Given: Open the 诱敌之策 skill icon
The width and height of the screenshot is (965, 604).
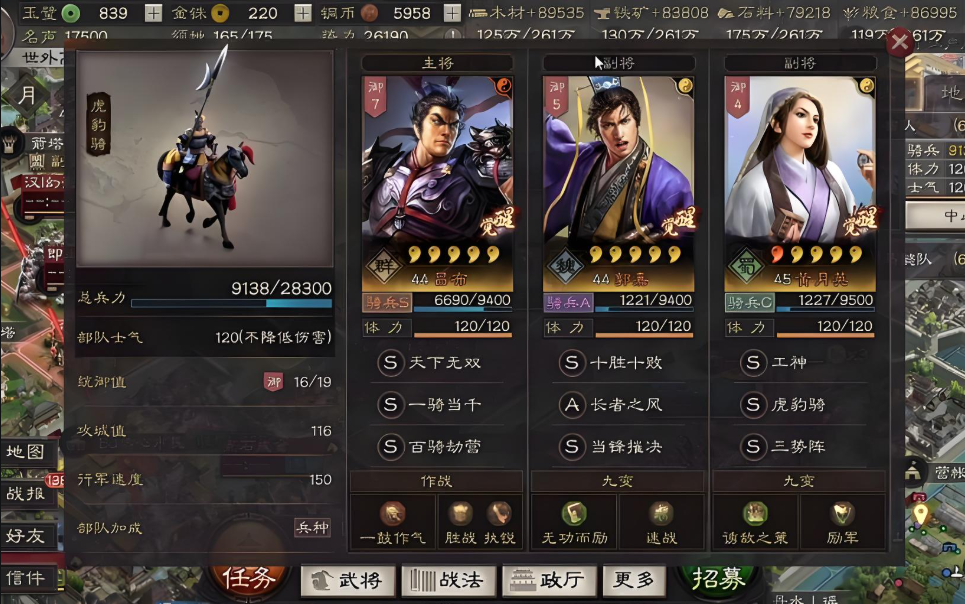Looking at the screenshot, I should point(755,513).
